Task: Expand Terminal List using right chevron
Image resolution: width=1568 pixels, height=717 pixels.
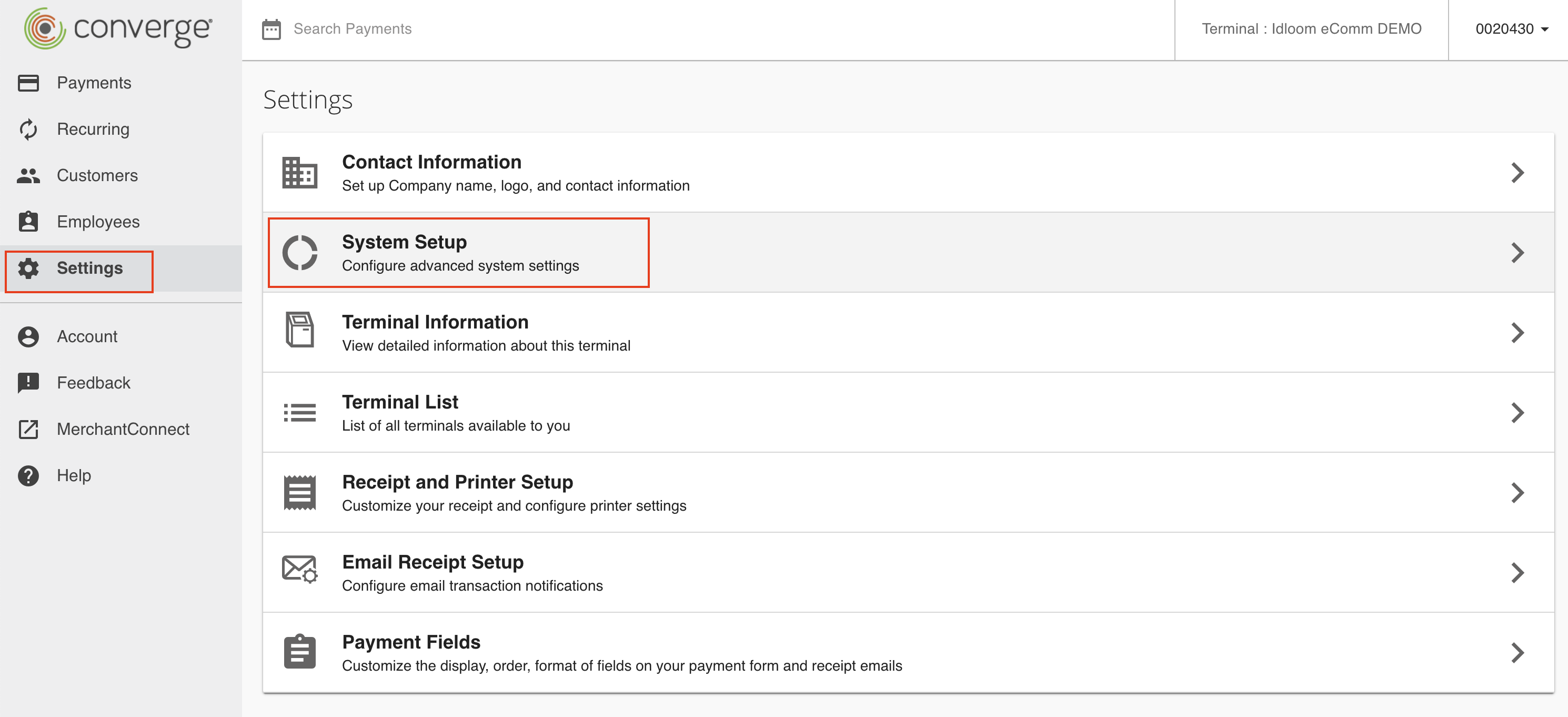Action: point(1517,413)
